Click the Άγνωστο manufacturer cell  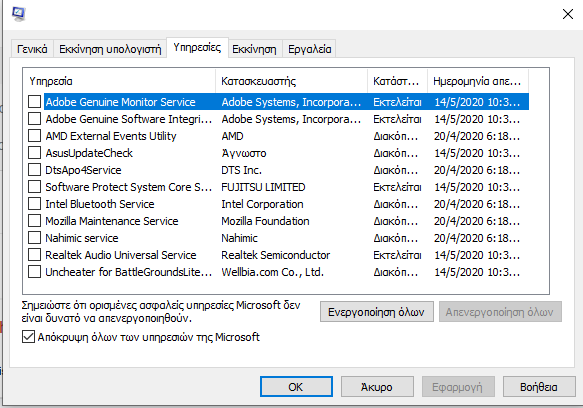pyautogui.click(x=244, y=153)
